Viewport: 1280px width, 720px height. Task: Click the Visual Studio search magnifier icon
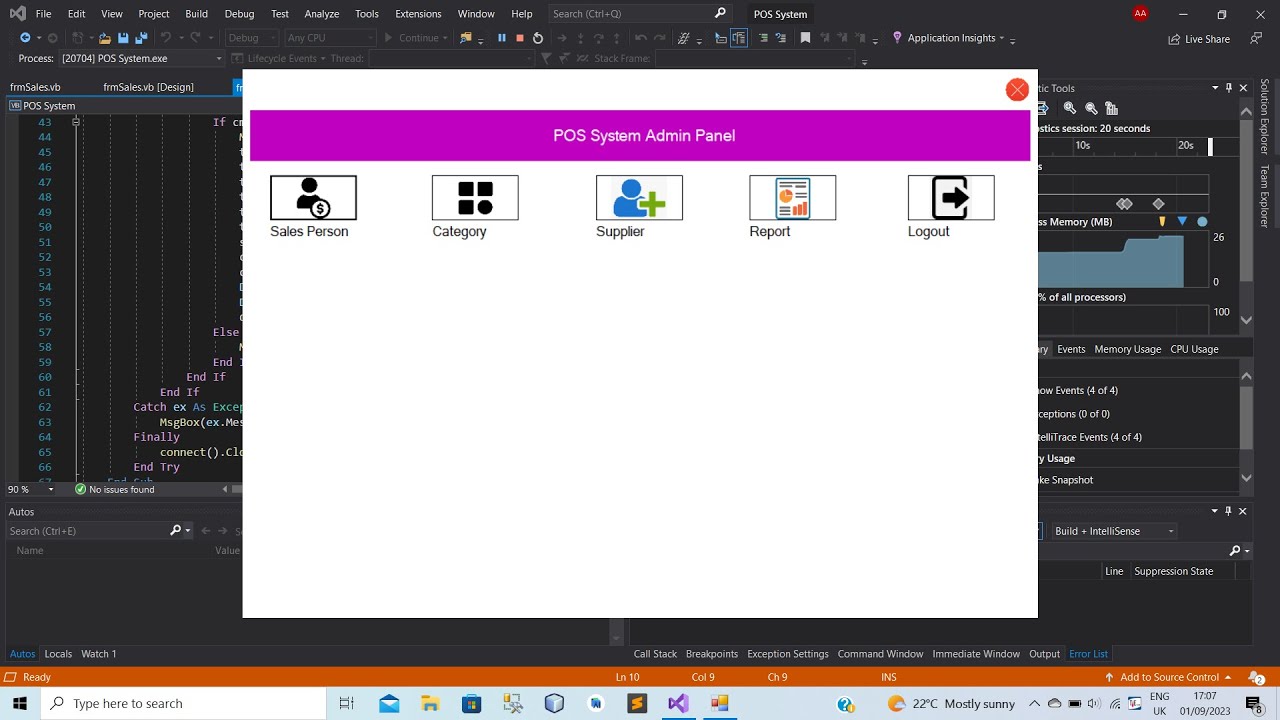click(720, 14)
